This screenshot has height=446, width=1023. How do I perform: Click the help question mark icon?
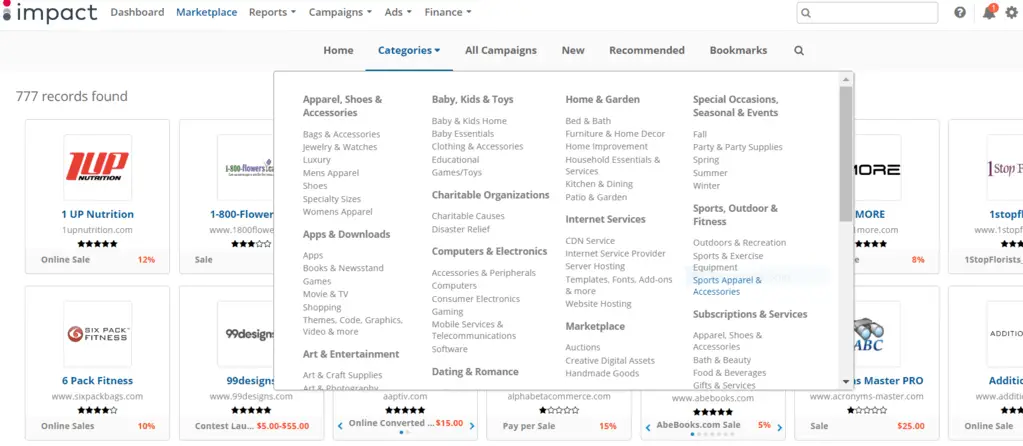pyautogui.click(x=960, y=12)
